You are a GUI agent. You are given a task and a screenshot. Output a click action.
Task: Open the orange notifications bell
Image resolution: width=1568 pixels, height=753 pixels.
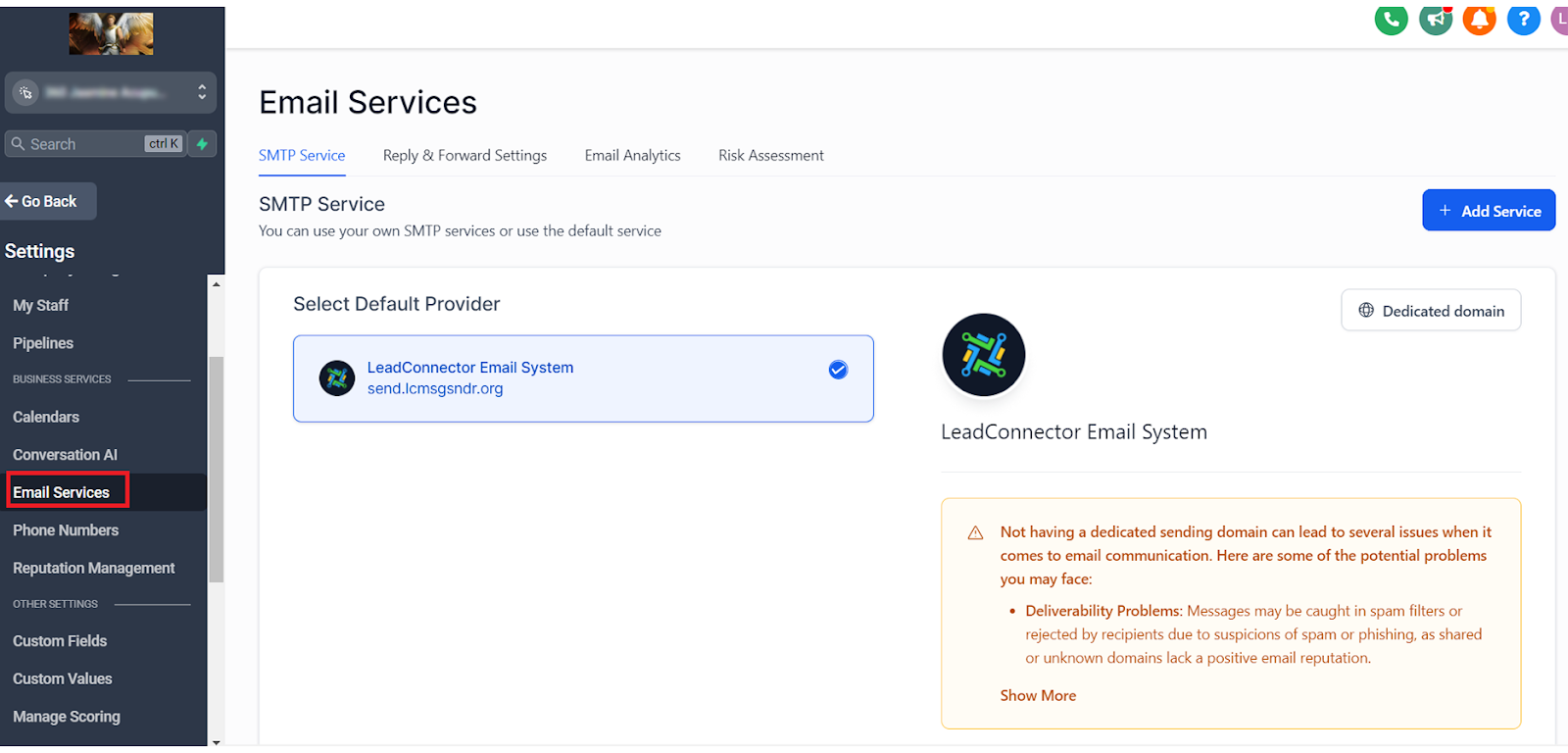click(x=1480, y=19)
